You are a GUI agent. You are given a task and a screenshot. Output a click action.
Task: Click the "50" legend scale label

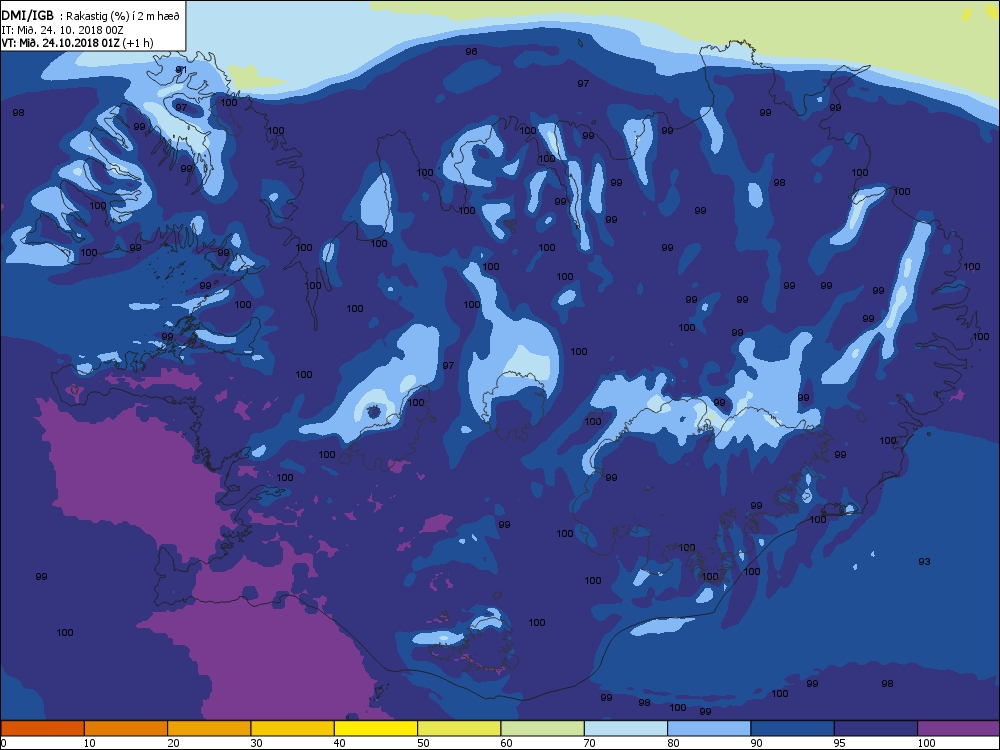(x=423, y=742)
